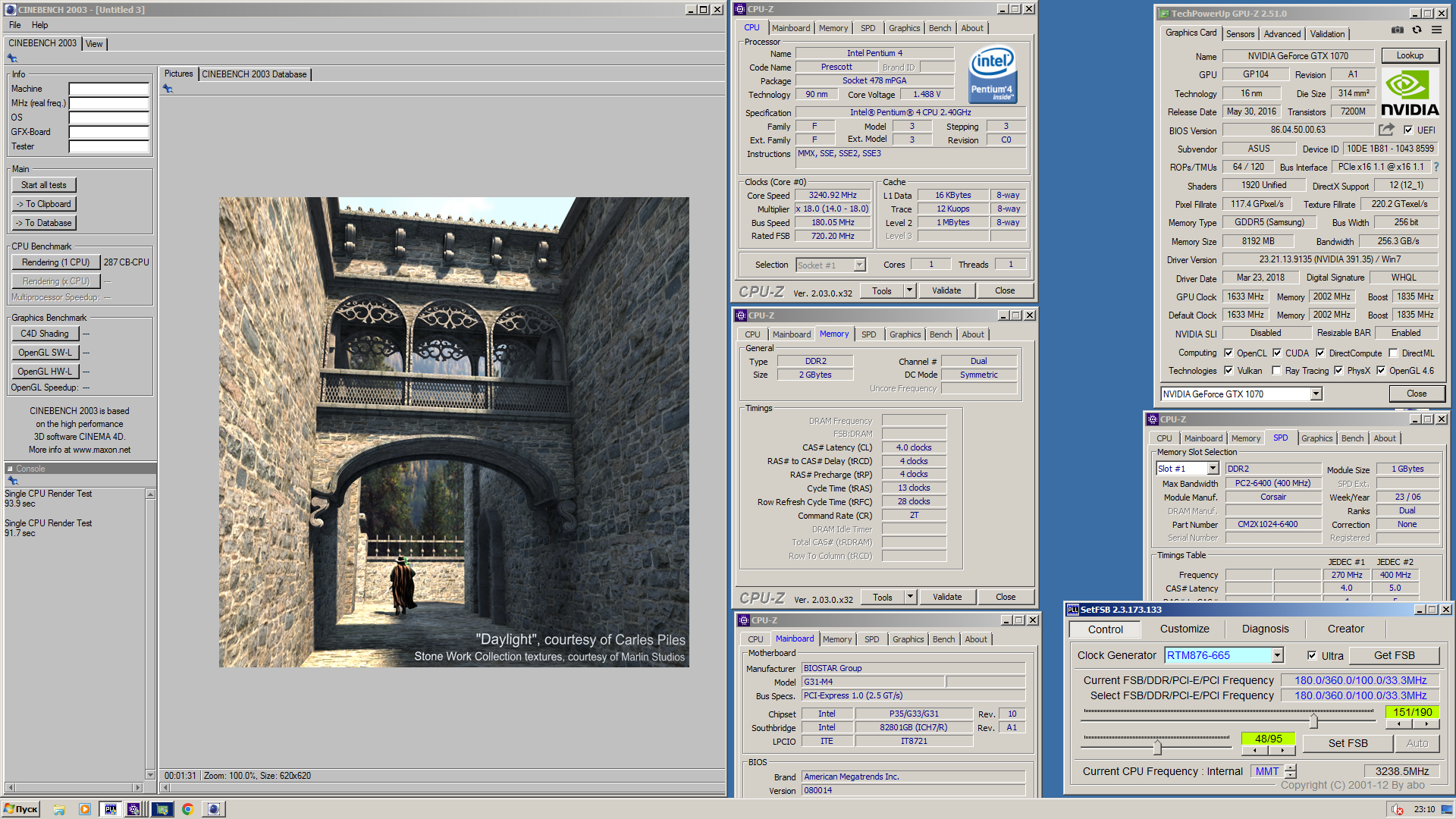1456x819 pixels.
Task: Click the Lookup button in GPU-Z
Action: 1410,55
